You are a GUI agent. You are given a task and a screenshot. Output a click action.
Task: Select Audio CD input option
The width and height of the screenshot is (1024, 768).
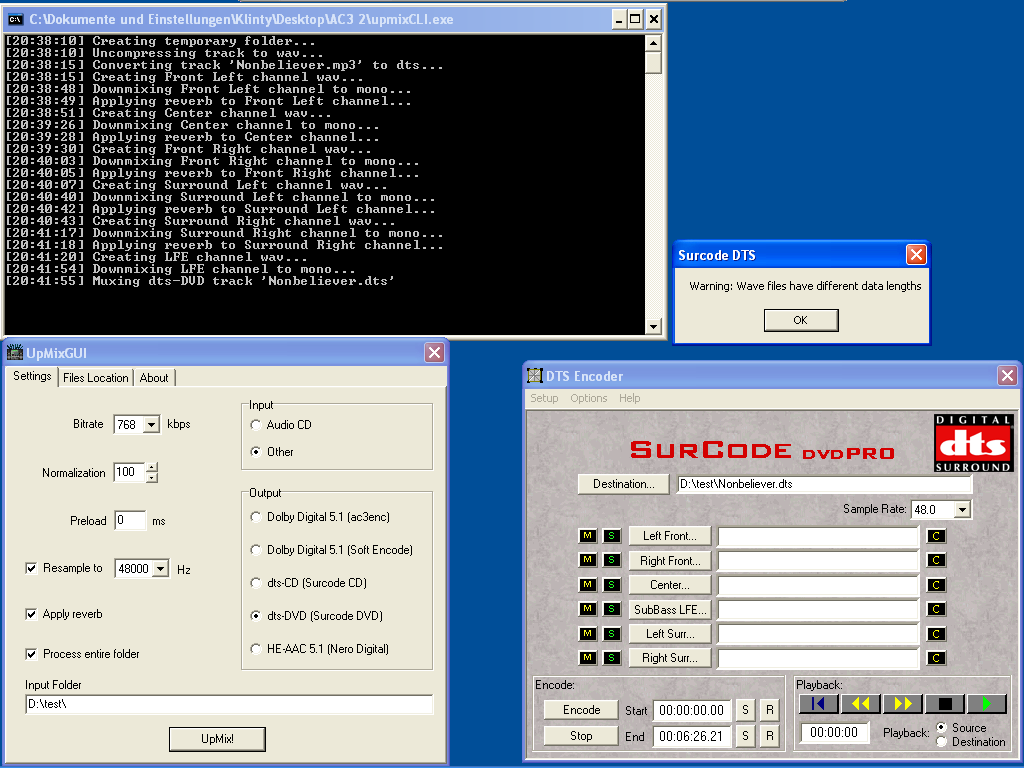click(281, 424)
